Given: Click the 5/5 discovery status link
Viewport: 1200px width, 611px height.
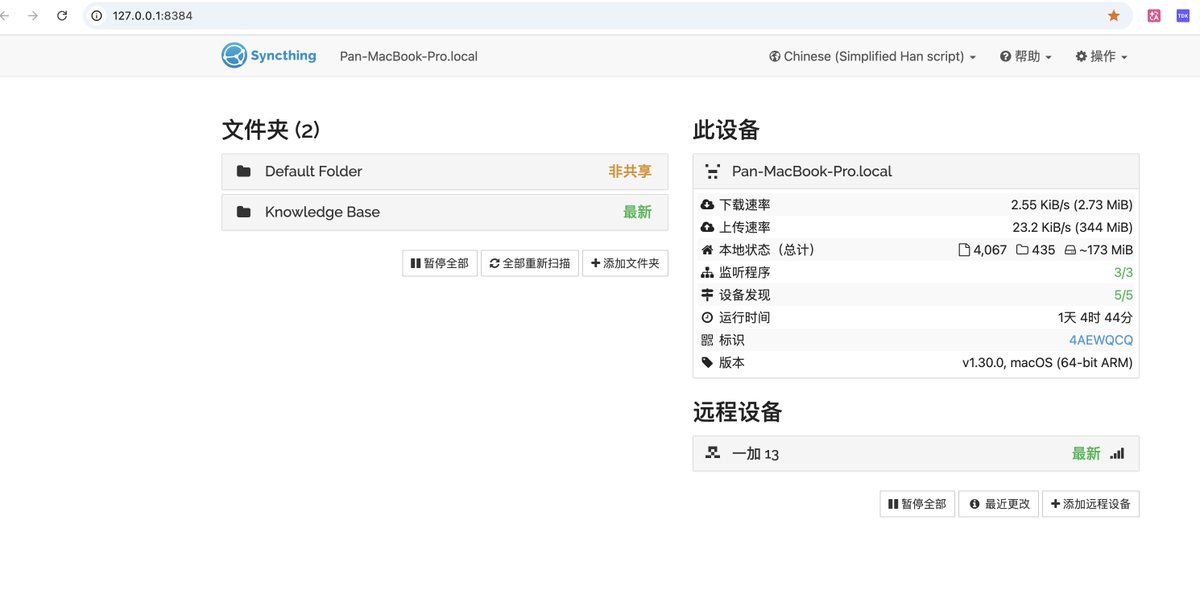Looking at the screenshot, I should (1123, 295).
